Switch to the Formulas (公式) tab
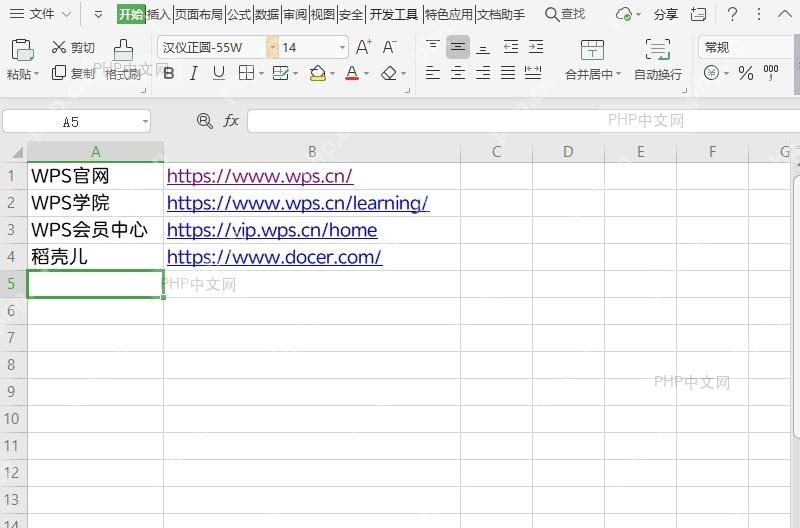 point(239,14)
